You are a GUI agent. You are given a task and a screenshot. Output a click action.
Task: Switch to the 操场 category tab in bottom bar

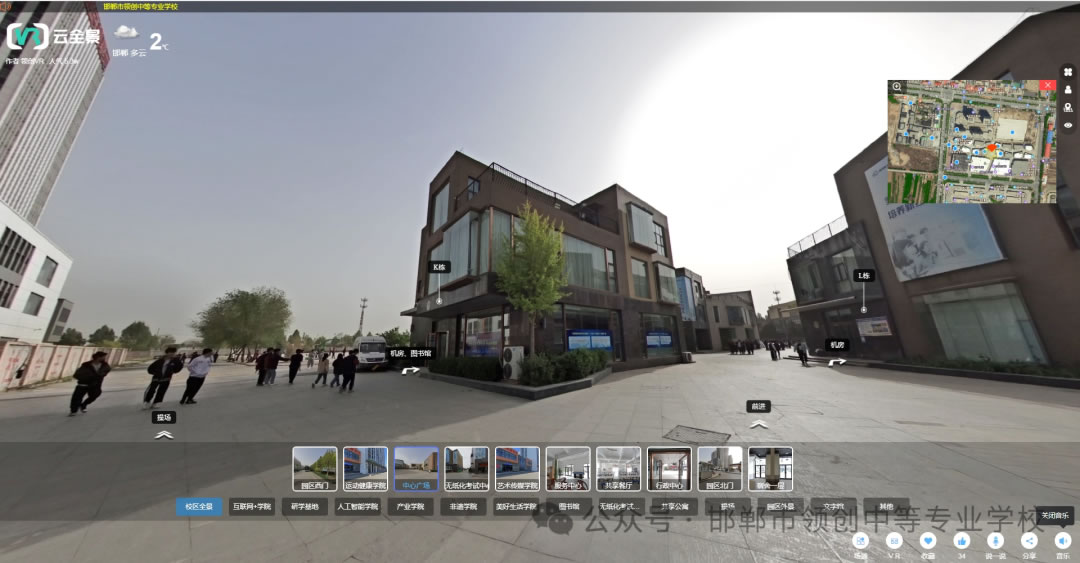pyautogui.click(x=727, y=506)
